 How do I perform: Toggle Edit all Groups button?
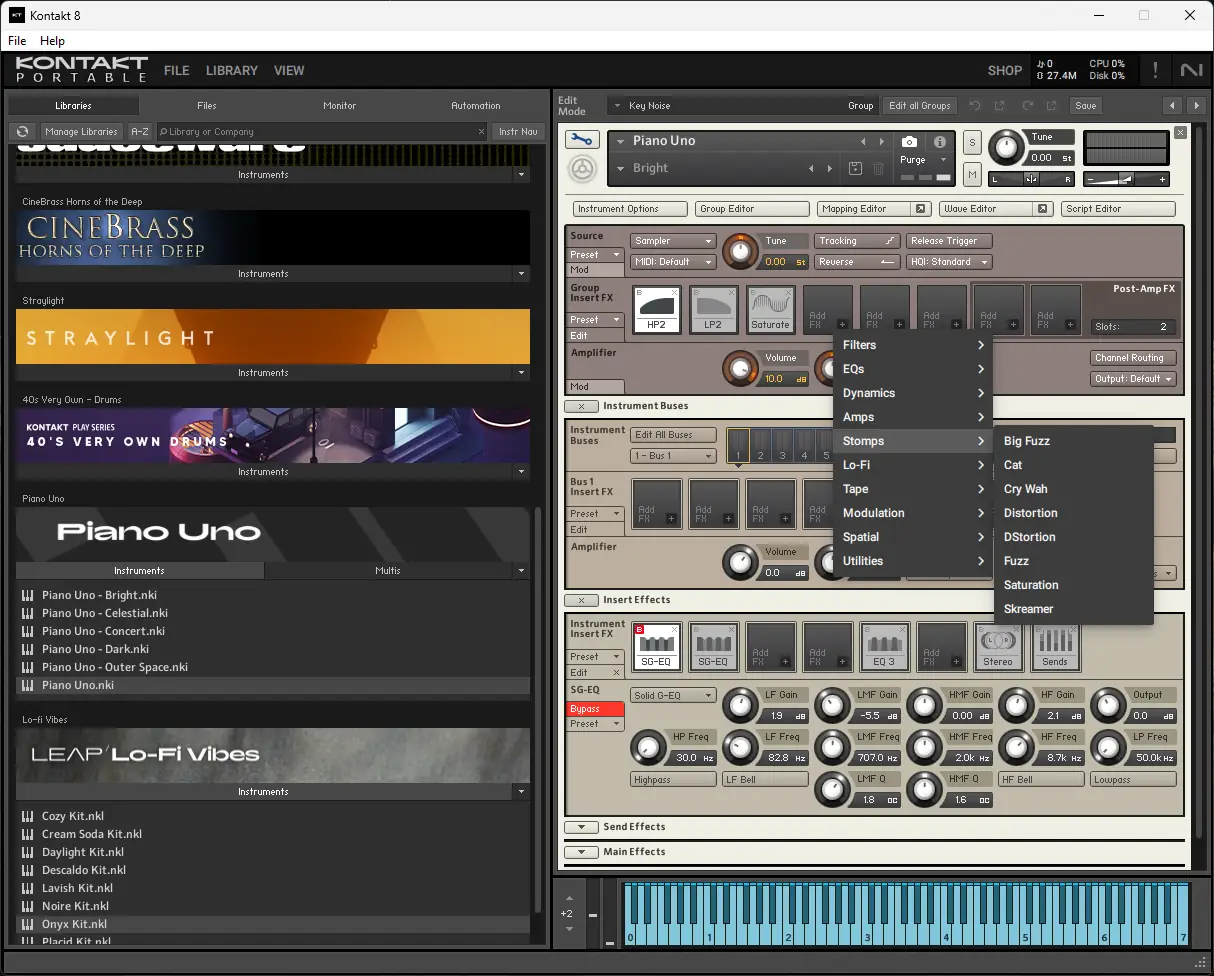[919, 105]
